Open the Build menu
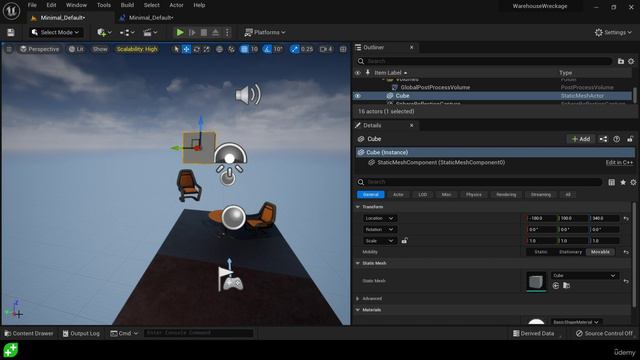Image resolution: width=640 pixels, height=360 pixels. pos(127,5)
